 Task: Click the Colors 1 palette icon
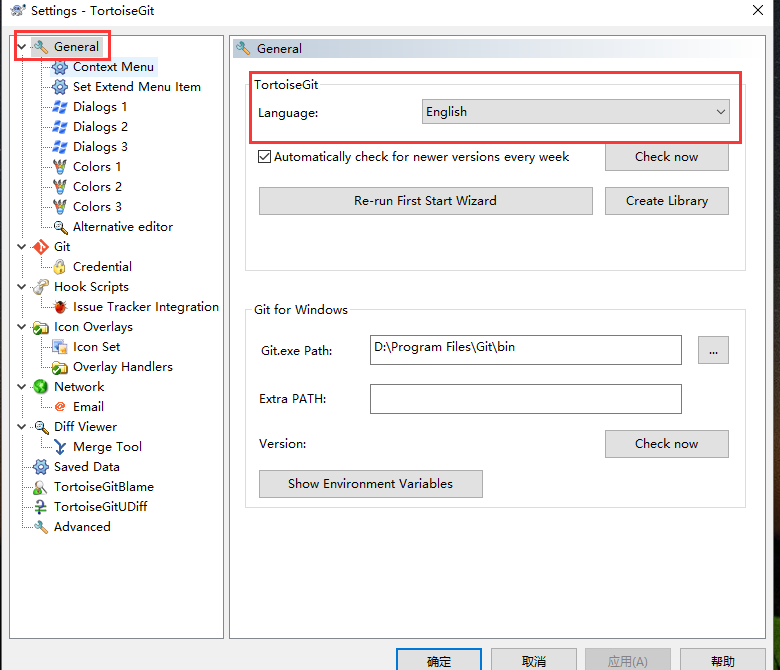click(60, 167)
